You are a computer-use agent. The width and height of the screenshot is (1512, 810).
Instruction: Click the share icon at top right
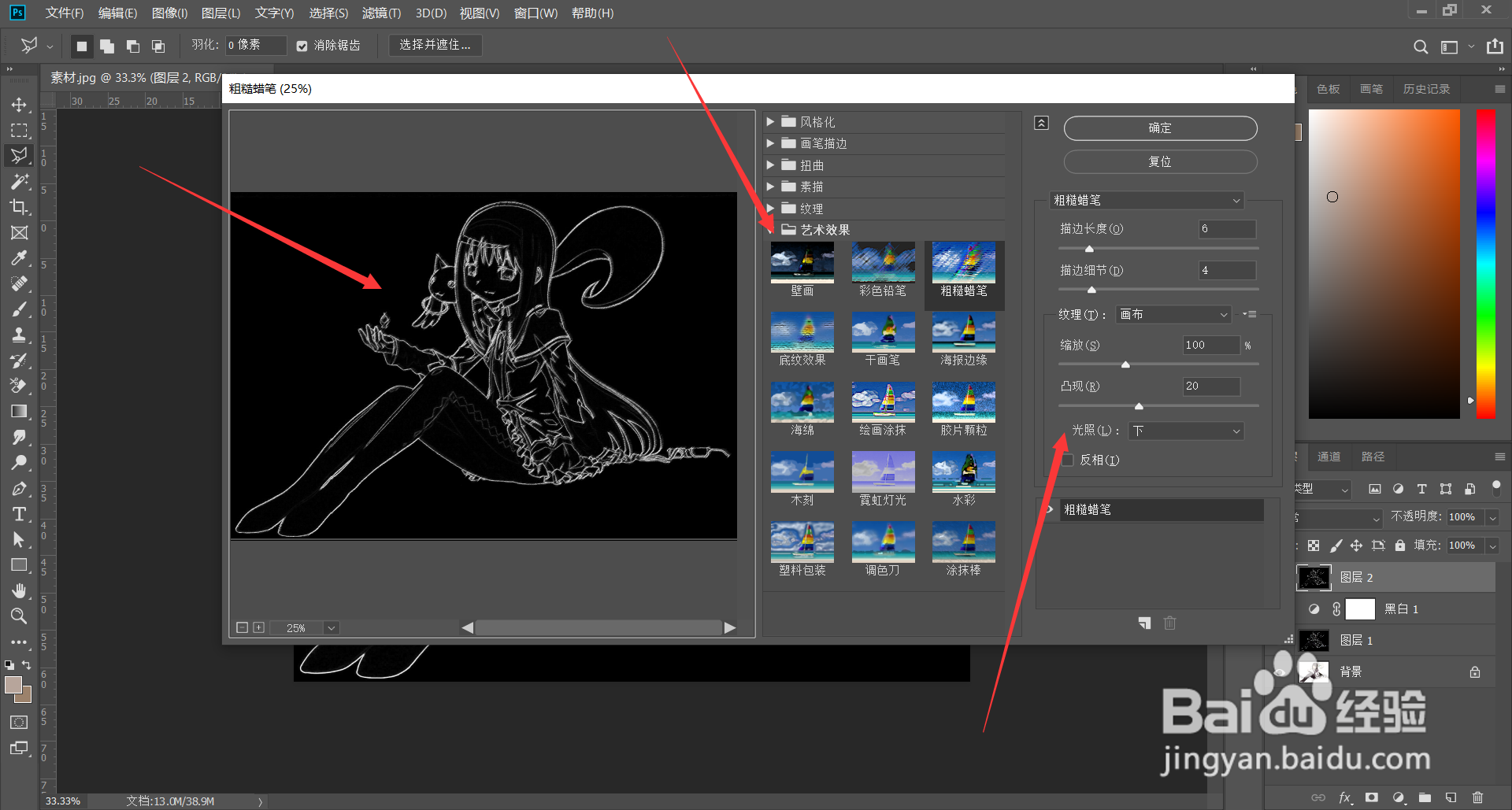point(1495,46)
